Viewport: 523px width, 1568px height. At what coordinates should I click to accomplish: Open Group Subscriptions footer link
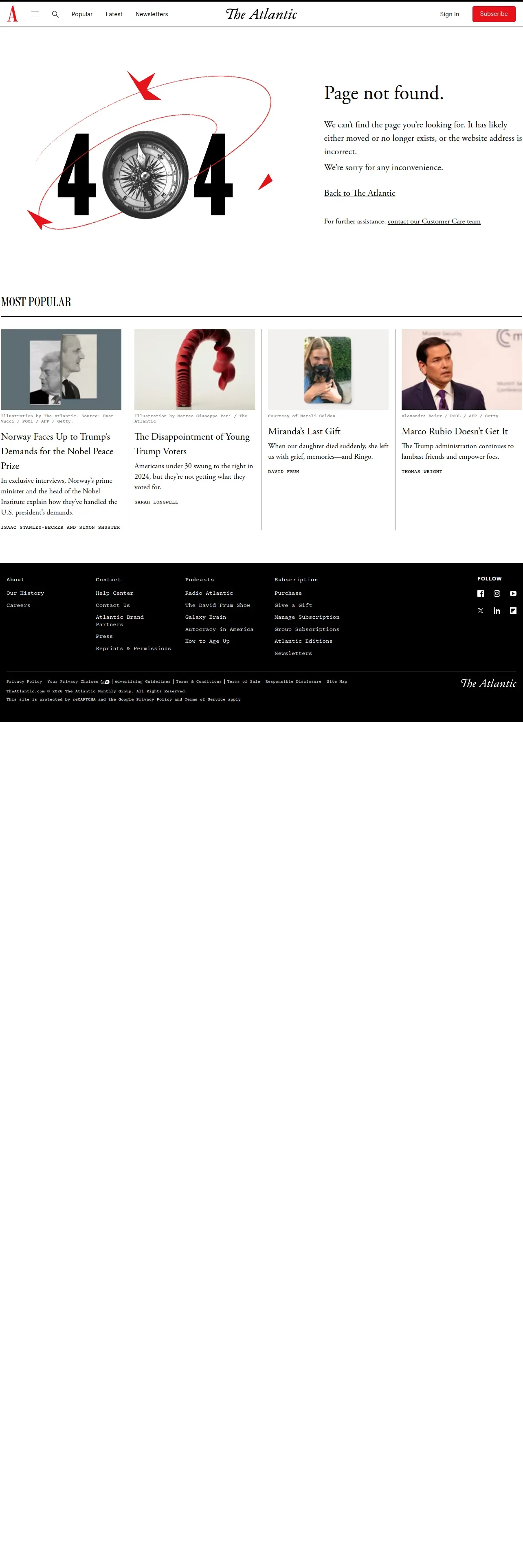point(307,629)
